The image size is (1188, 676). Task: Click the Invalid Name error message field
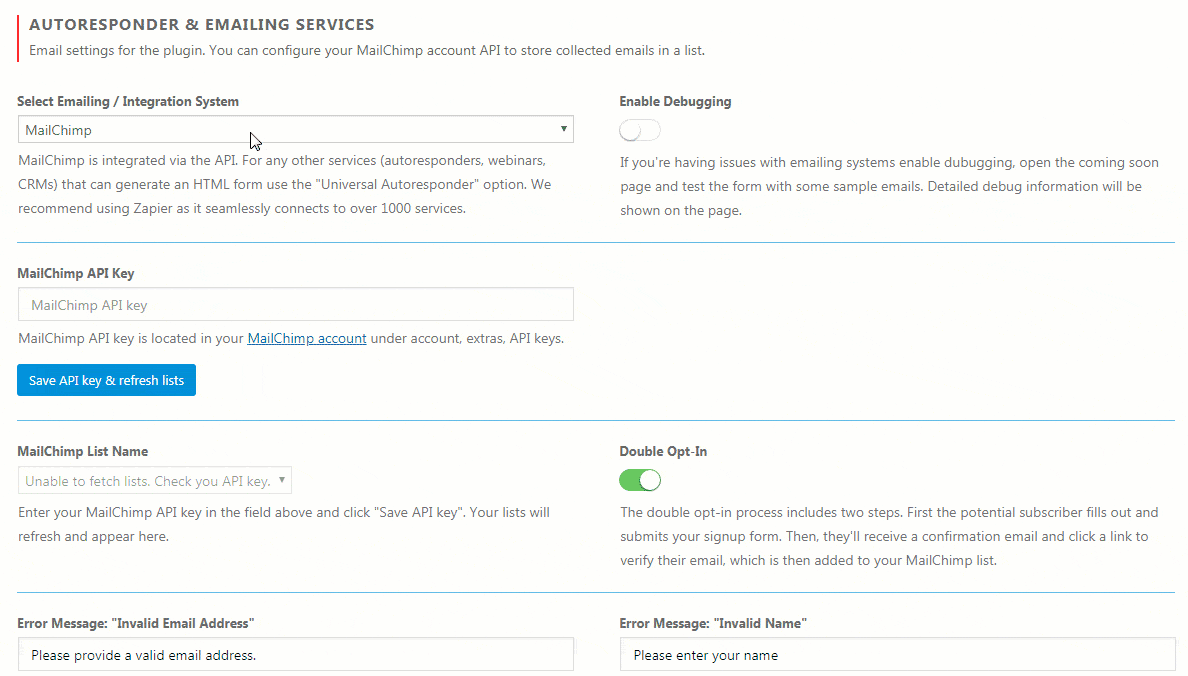(x=897, y=655)
